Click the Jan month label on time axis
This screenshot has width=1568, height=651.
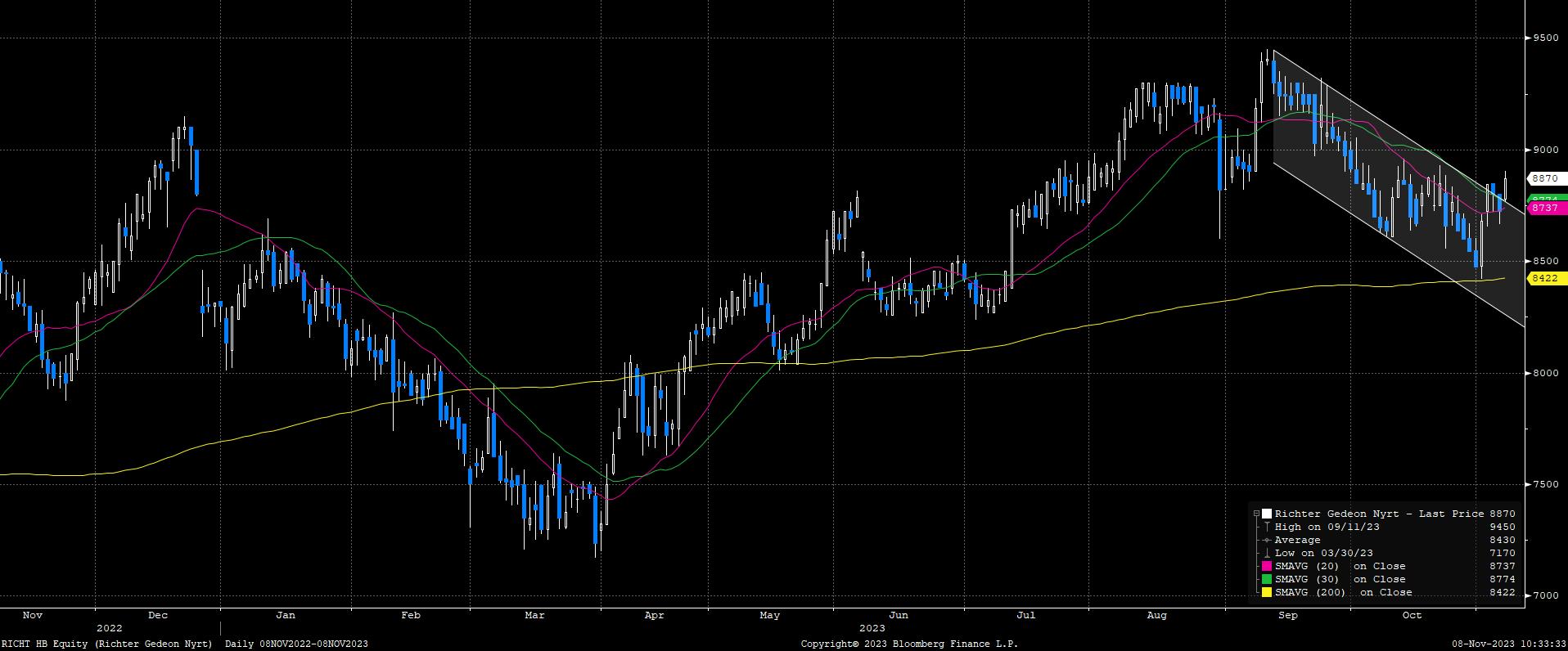285,615
